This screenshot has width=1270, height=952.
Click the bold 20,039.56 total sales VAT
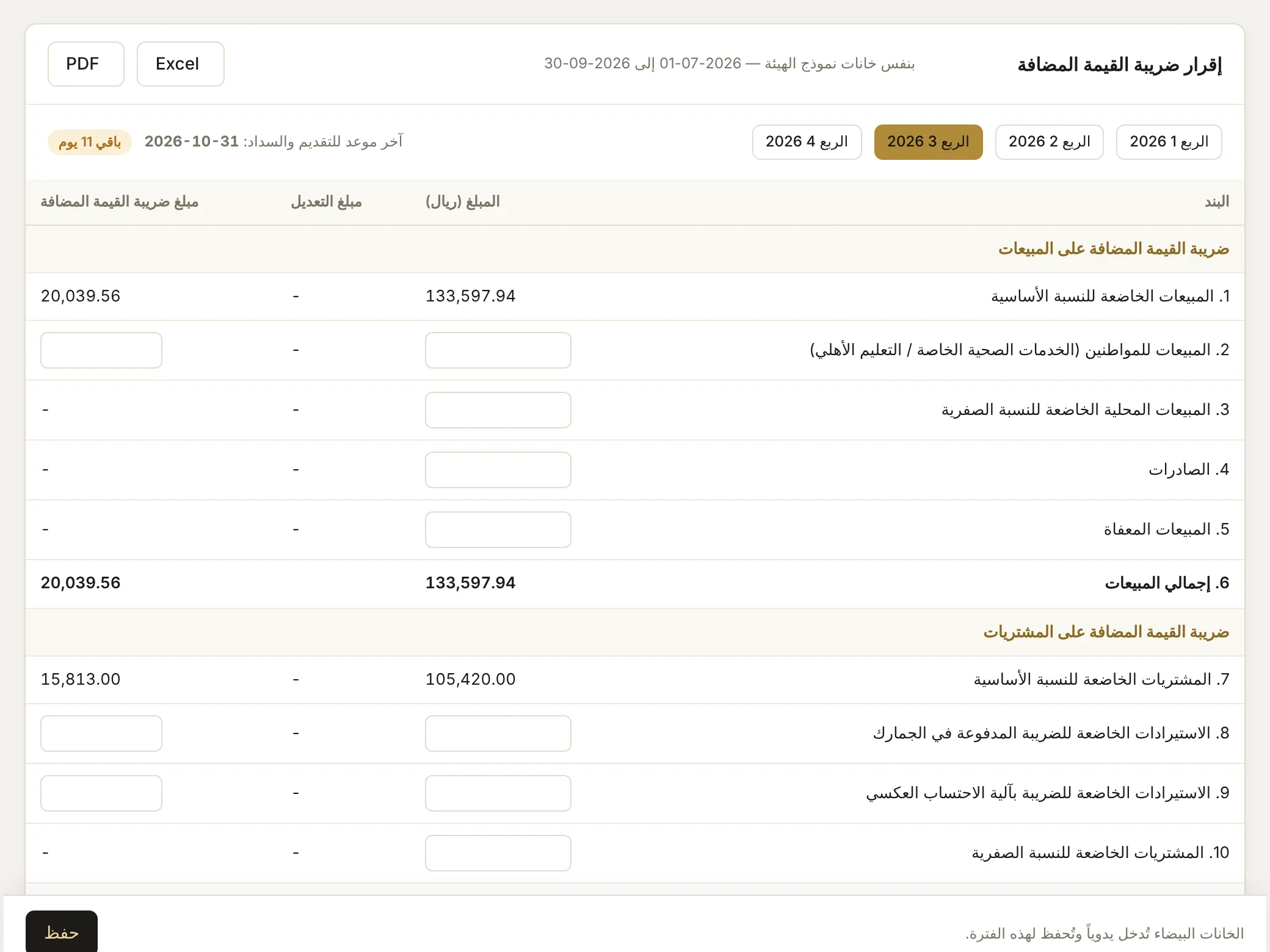pyautogui.click(x=81, y=583)
